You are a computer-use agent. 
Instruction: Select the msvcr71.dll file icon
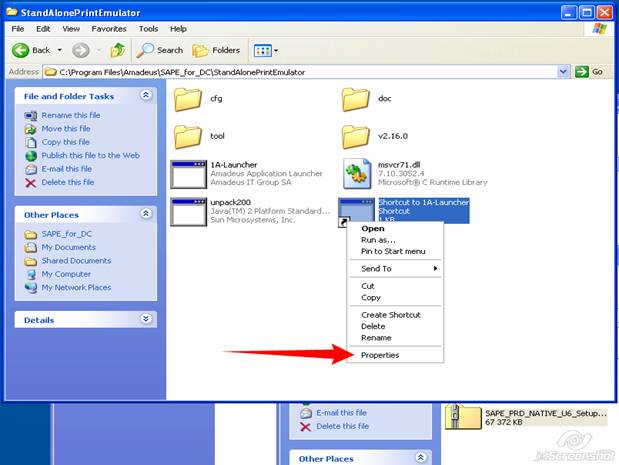(357, 173)
